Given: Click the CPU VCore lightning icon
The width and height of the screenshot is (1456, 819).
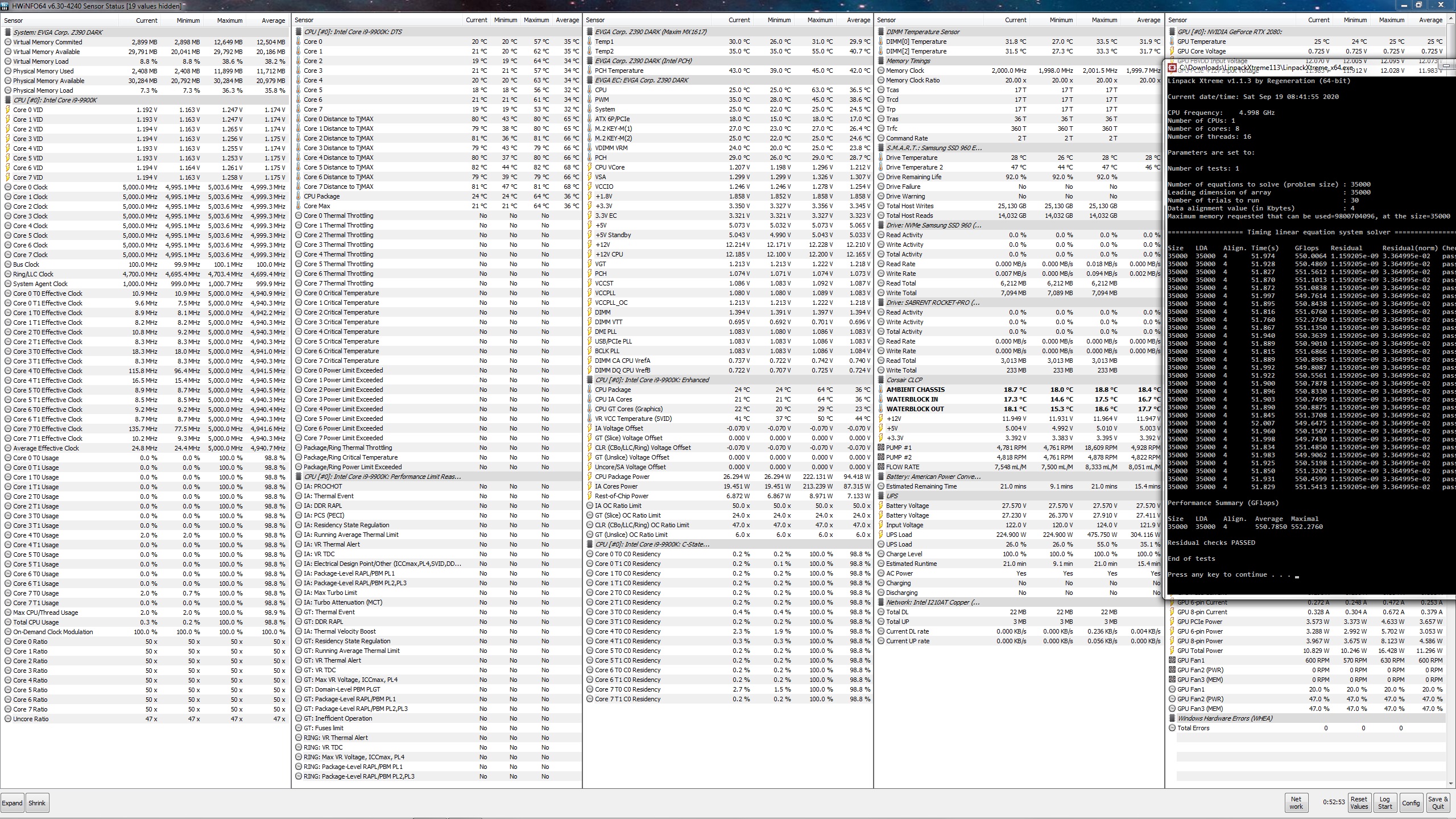Looking at the screenshot, I should coord(590,167).
